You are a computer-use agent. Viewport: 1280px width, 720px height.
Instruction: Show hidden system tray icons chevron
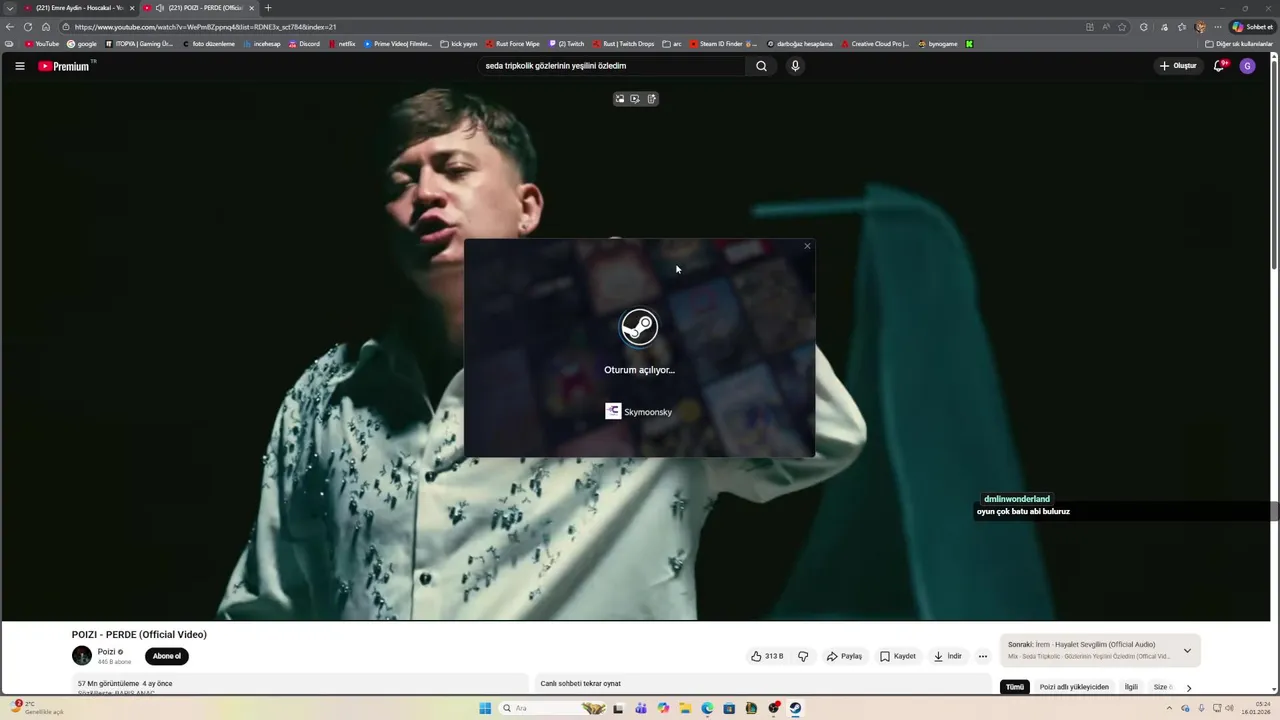tap(1169, 708)
